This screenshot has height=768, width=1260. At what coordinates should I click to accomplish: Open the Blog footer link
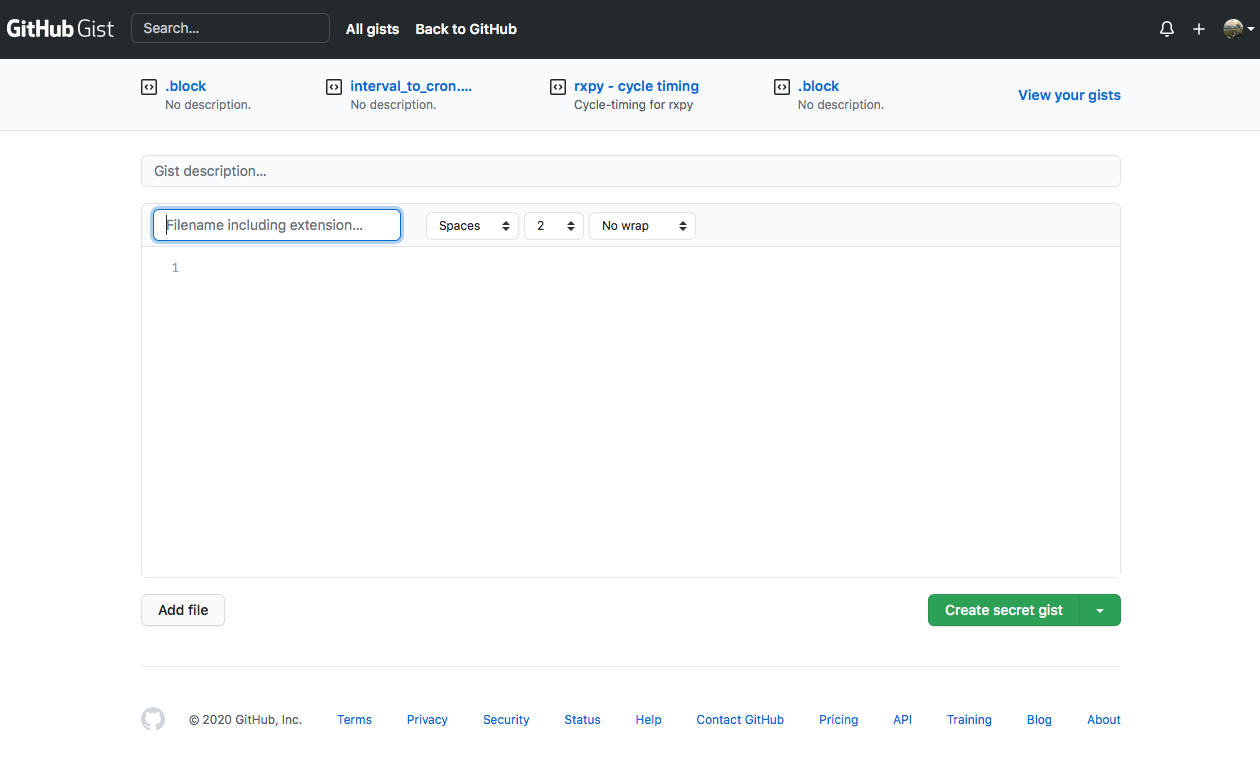[x=1039, y=720]
